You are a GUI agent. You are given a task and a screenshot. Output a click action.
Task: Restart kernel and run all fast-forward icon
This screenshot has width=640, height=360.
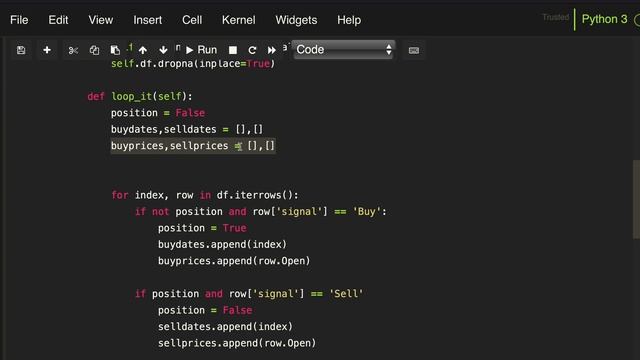(271, 50)
